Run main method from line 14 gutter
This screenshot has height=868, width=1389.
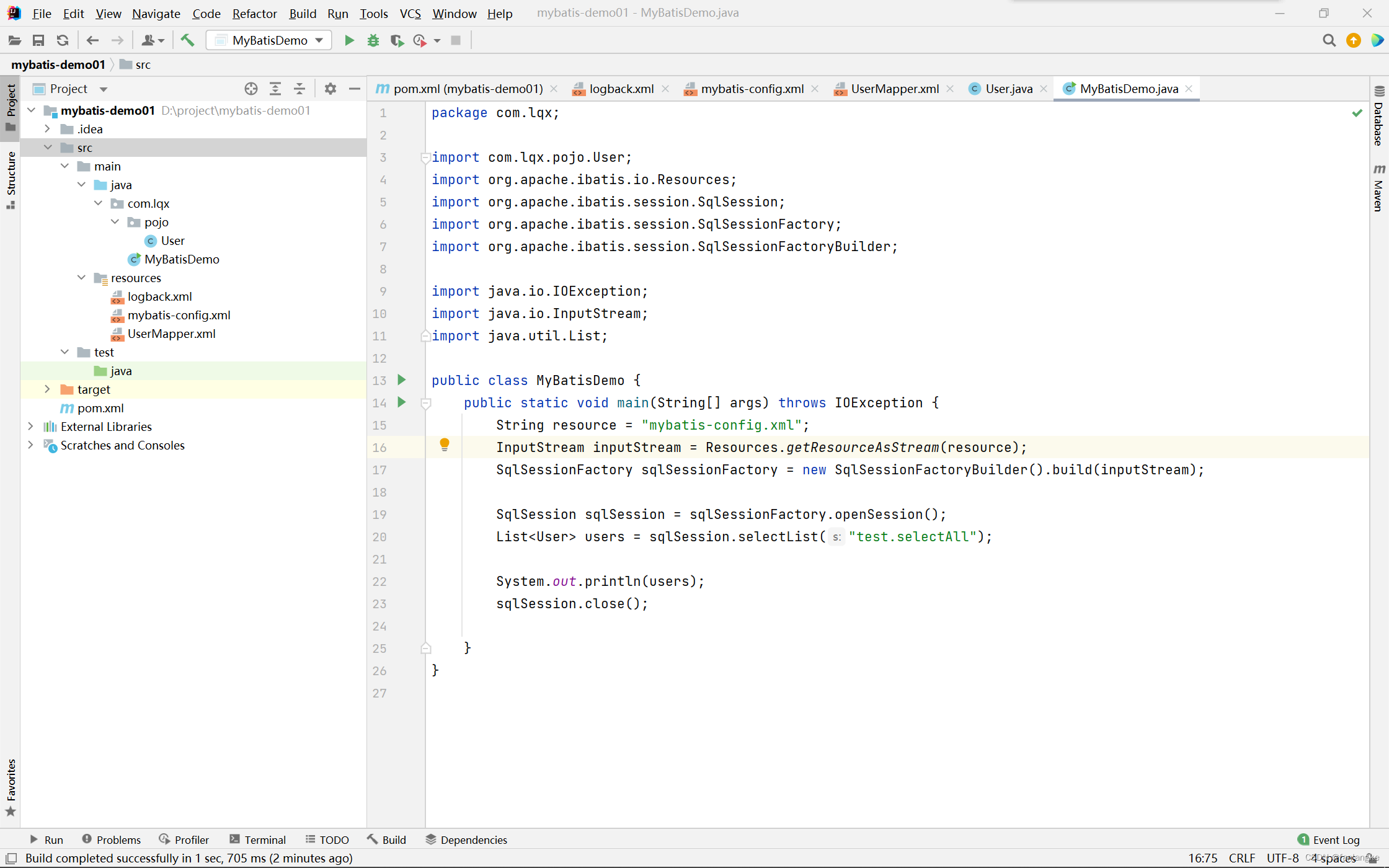[x=402, y=402]
